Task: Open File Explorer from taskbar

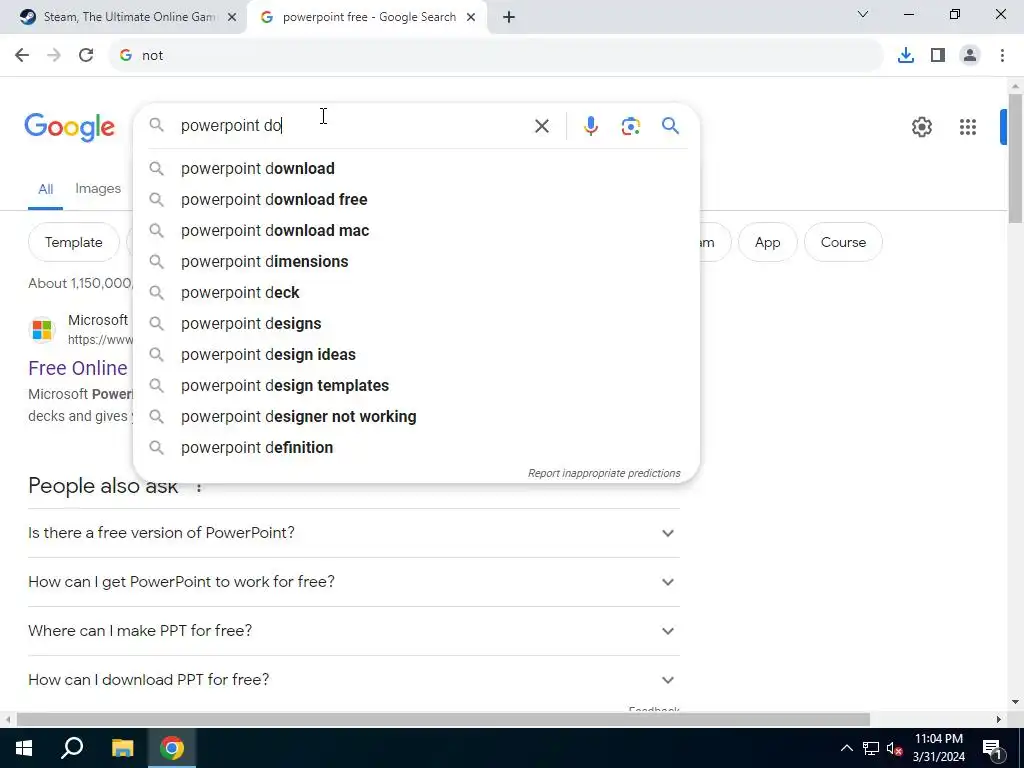Action: tap(122, 748)
